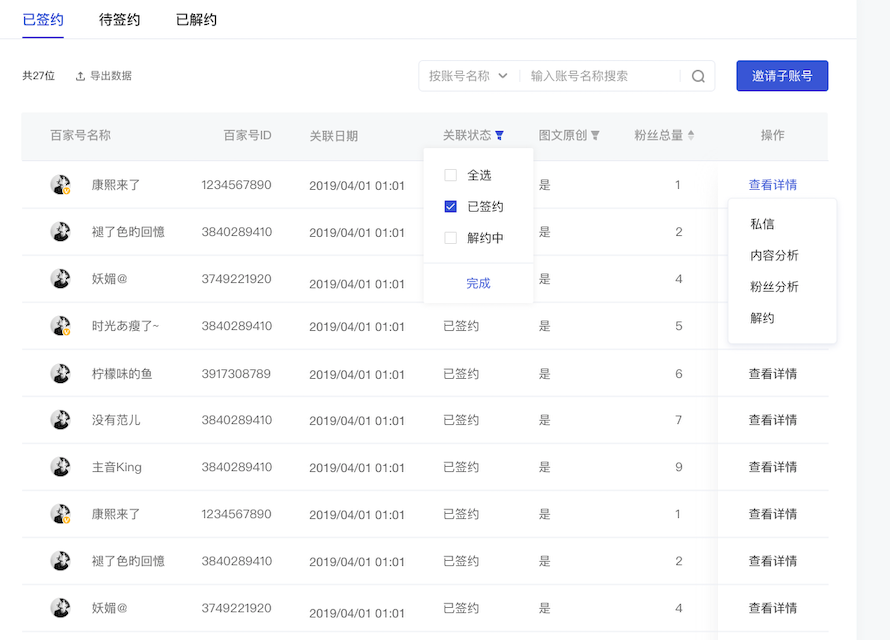Check the 解约中 checkbox
Image resolution: width=890 pixels, height=640 pixels.
[451, 238]
